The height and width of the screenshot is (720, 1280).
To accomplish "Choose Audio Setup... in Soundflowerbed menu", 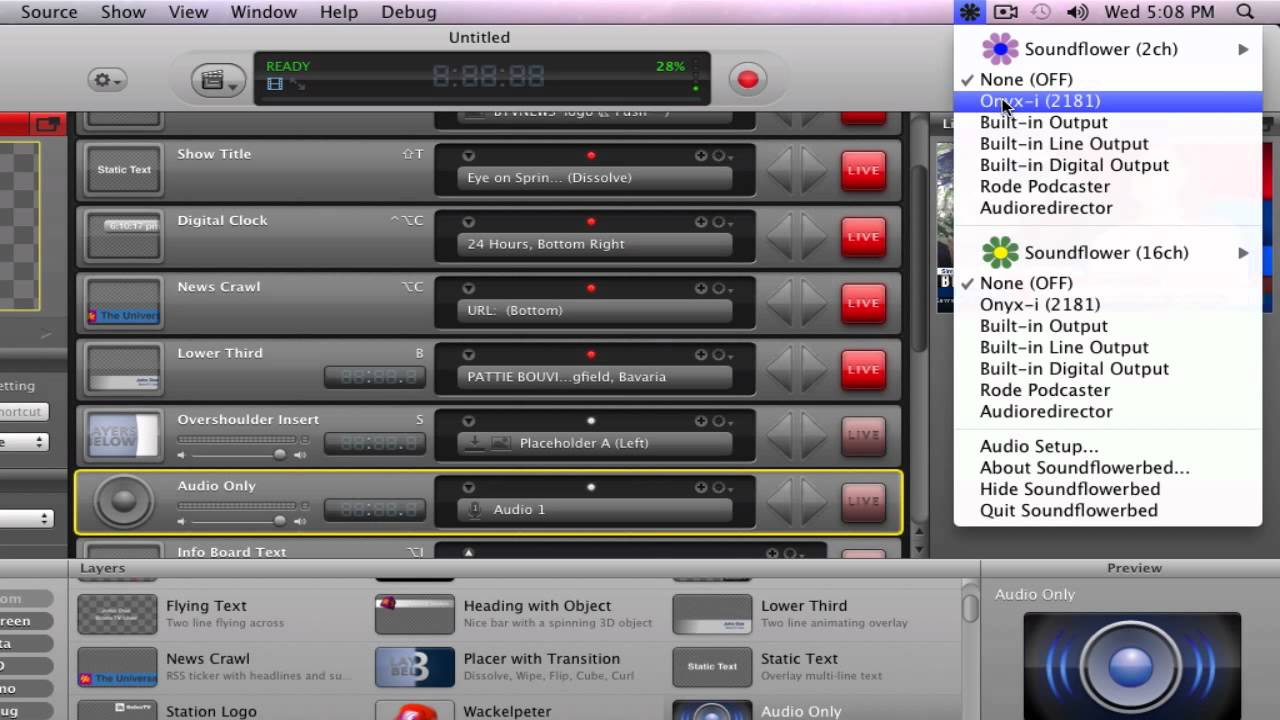I will tap(1108, 446).
